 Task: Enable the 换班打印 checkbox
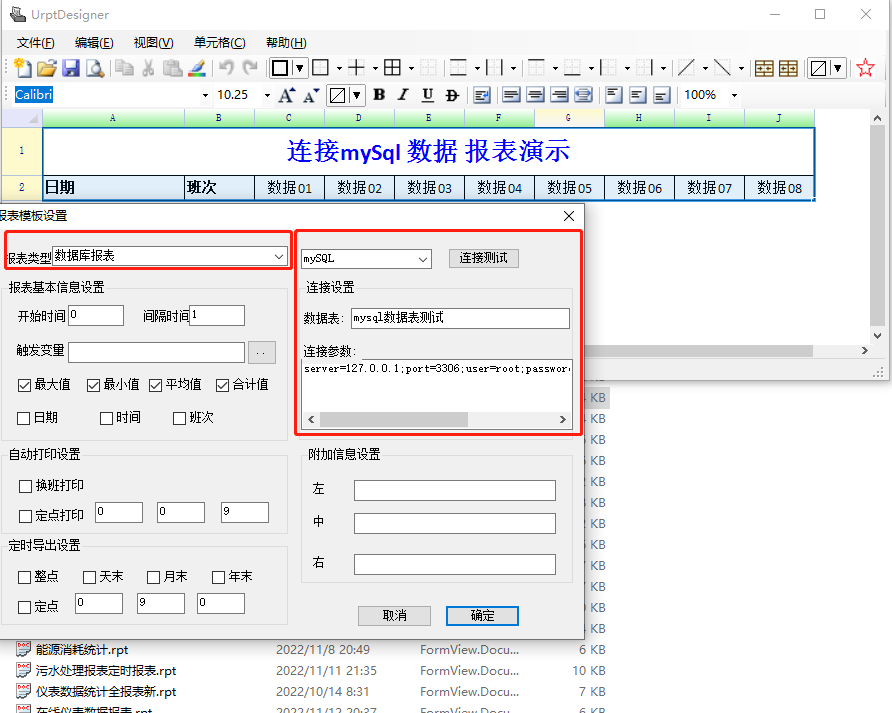coord(26,486)
